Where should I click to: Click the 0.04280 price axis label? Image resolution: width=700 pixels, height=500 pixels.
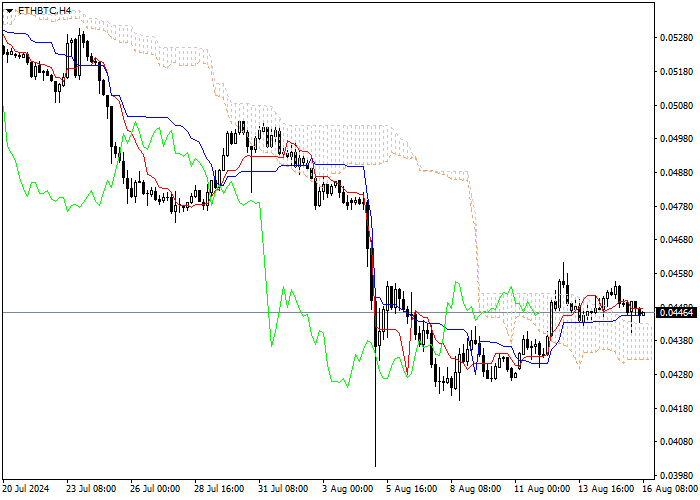pos(676,375)
